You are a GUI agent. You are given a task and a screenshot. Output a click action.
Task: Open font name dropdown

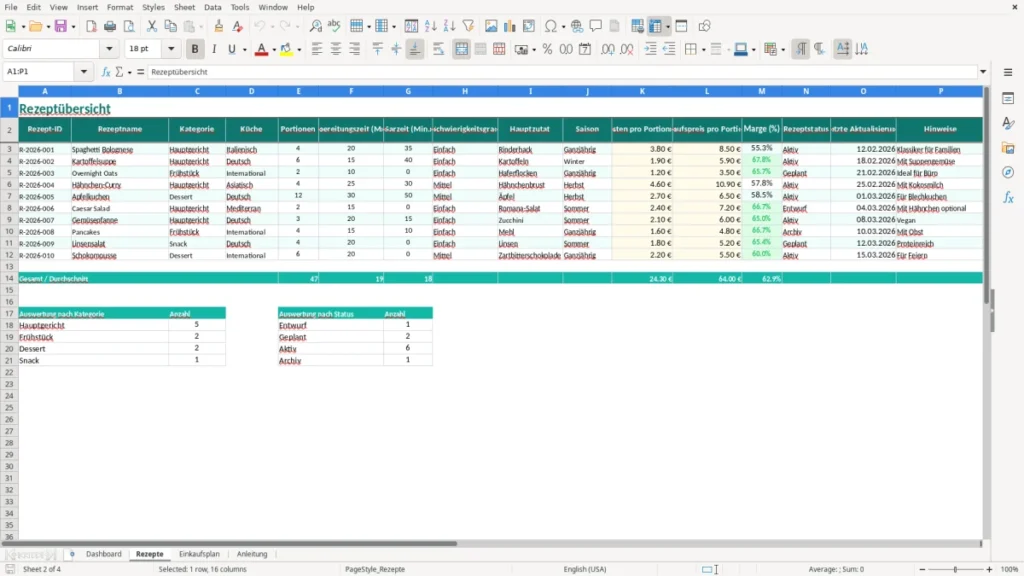point(109,48)
